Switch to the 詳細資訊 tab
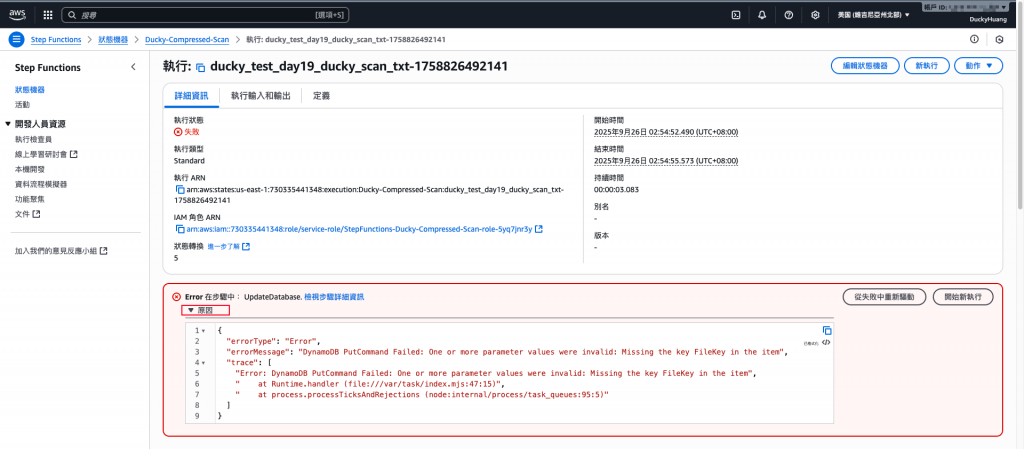The width and height of the screenshot is (1024, 449). point(191,95)
